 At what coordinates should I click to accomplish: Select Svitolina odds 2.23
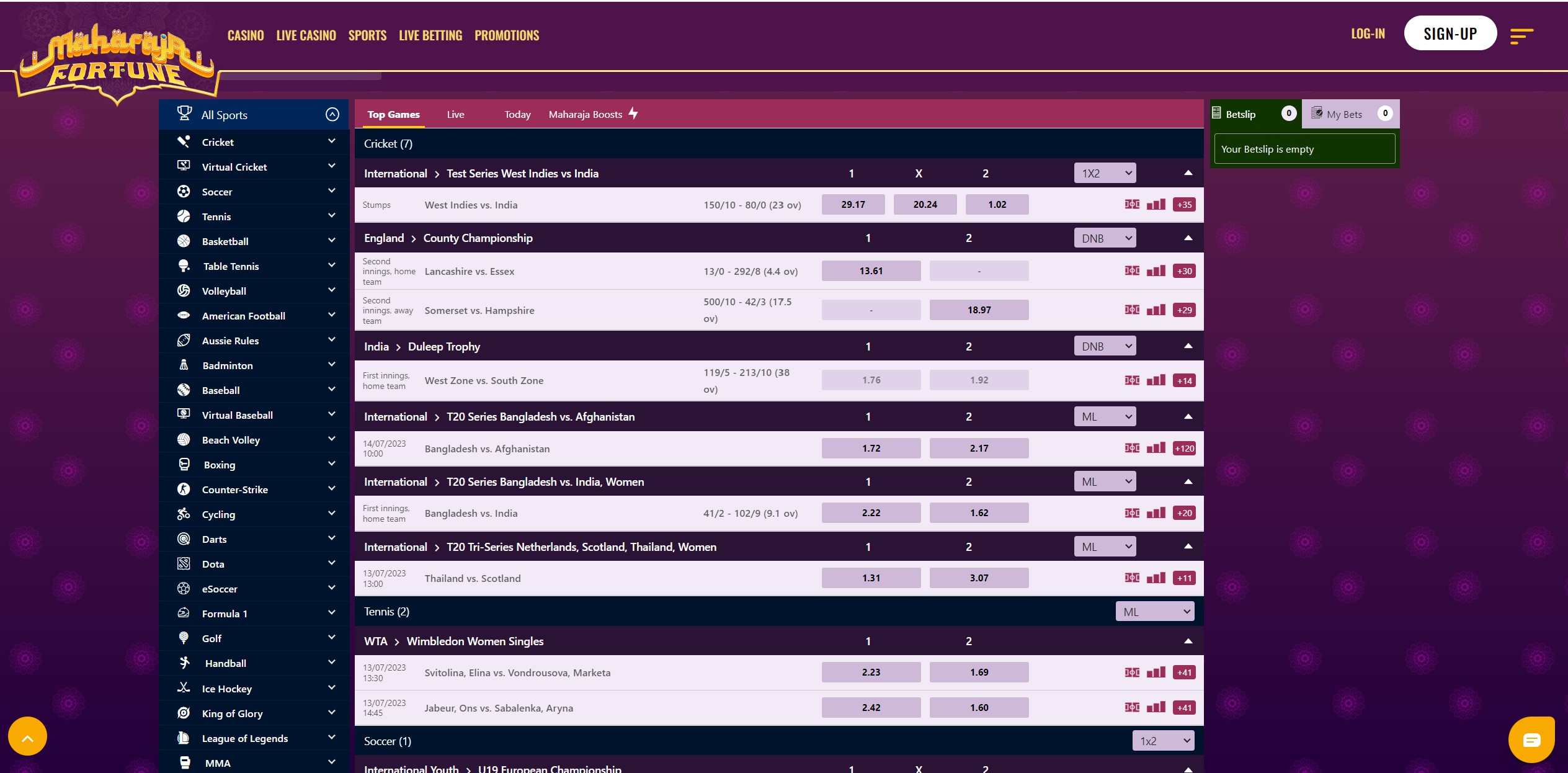[x=871, y=672]
